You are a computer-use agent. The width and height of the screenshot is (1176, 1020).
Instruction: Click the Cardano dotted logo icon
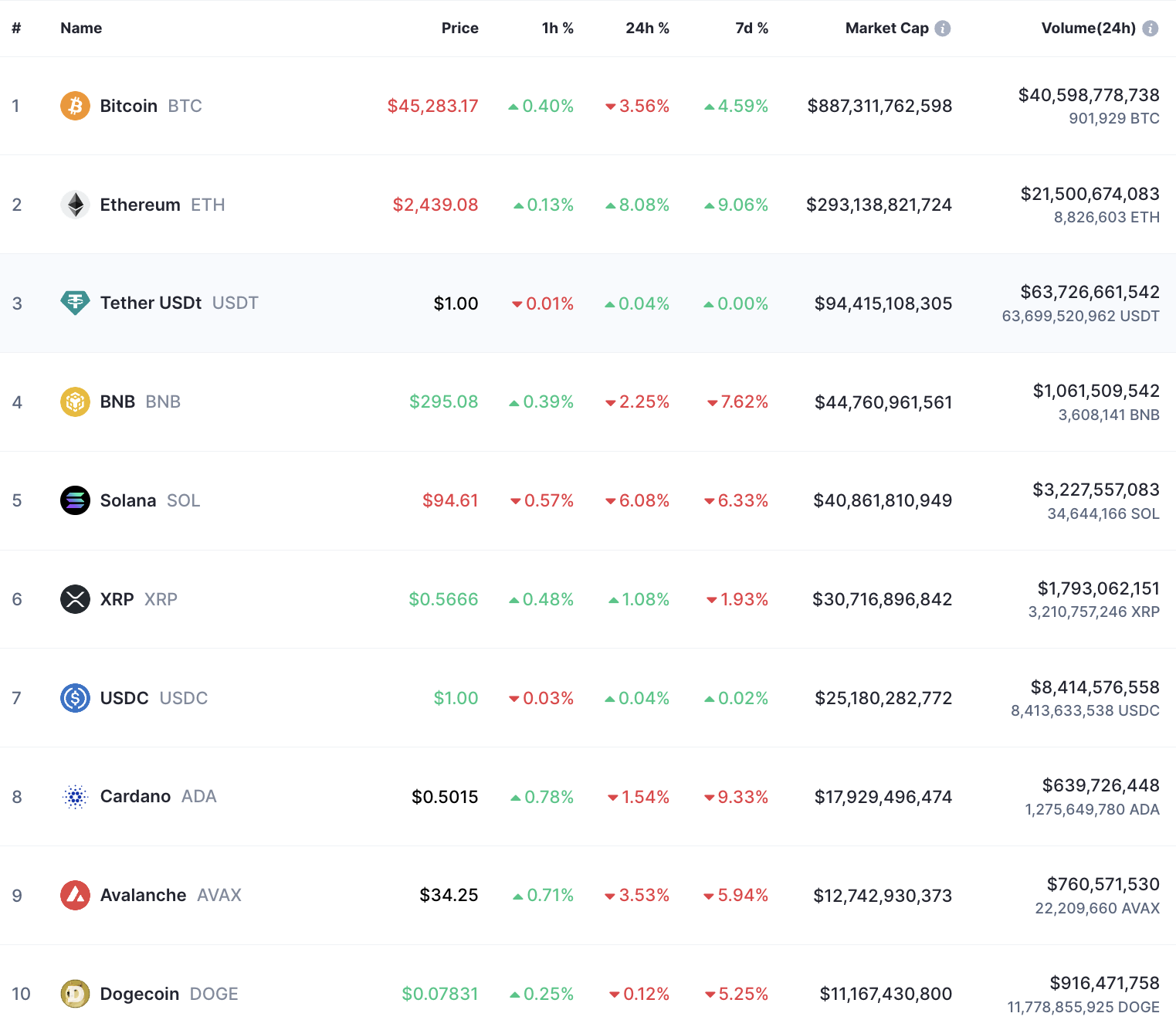point(75,797)
